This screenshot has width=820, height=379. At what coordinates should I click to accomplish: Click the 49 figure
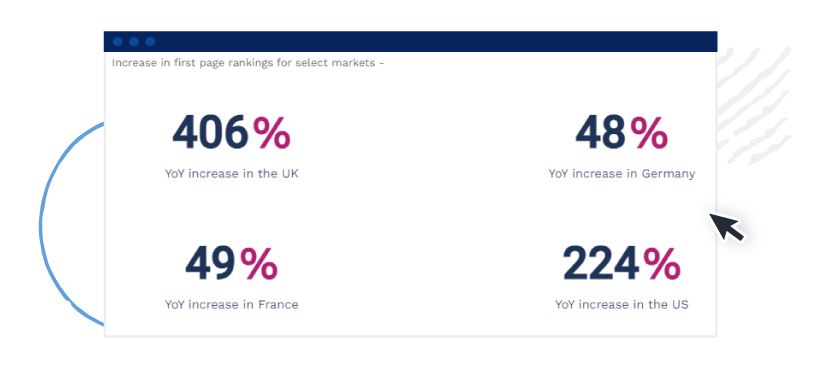point(210,264)
